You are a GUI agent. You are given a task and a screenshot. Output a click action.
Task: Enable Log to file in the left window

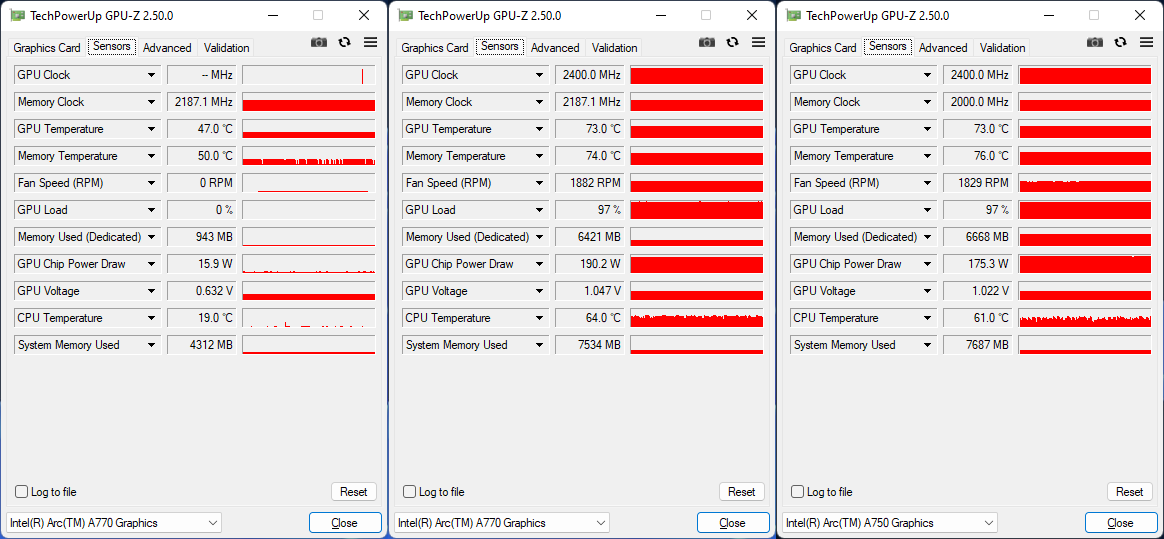pyautogui.click(x=22, y=492)
